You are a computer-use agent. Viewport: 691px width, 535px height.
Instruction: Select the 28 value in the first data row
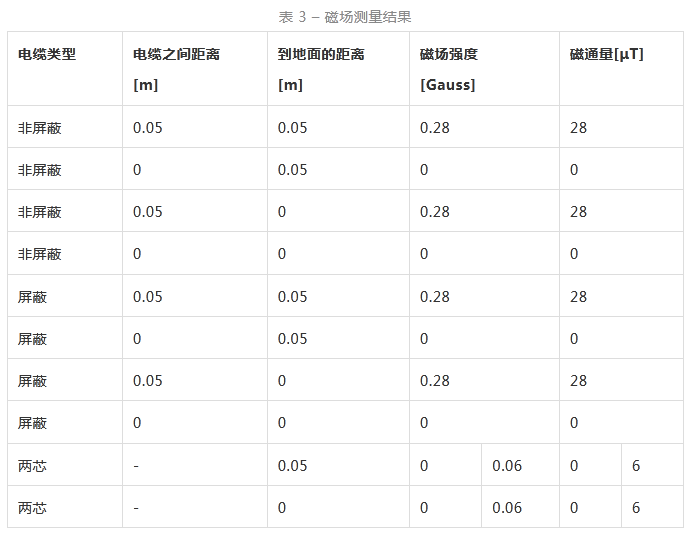pos(578,128)
